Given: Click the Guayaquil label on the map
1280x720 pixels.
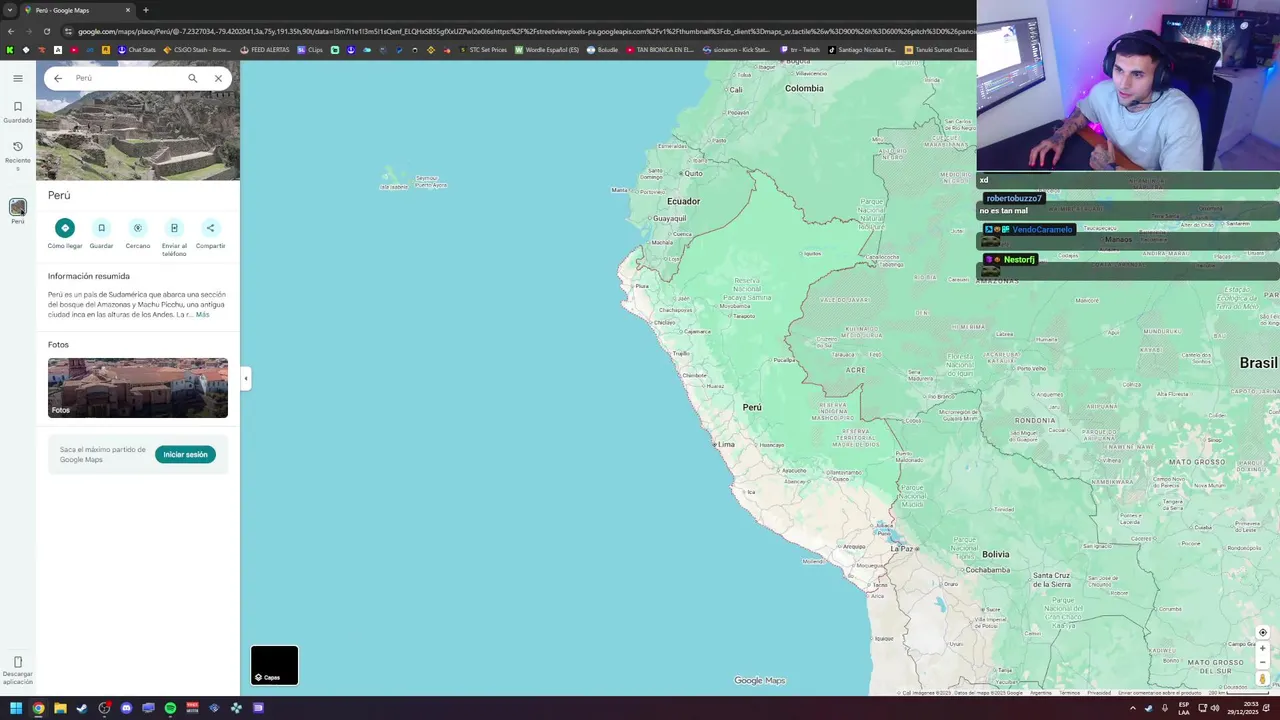Looking at the screenshot, I should click(x=669, y=218).
